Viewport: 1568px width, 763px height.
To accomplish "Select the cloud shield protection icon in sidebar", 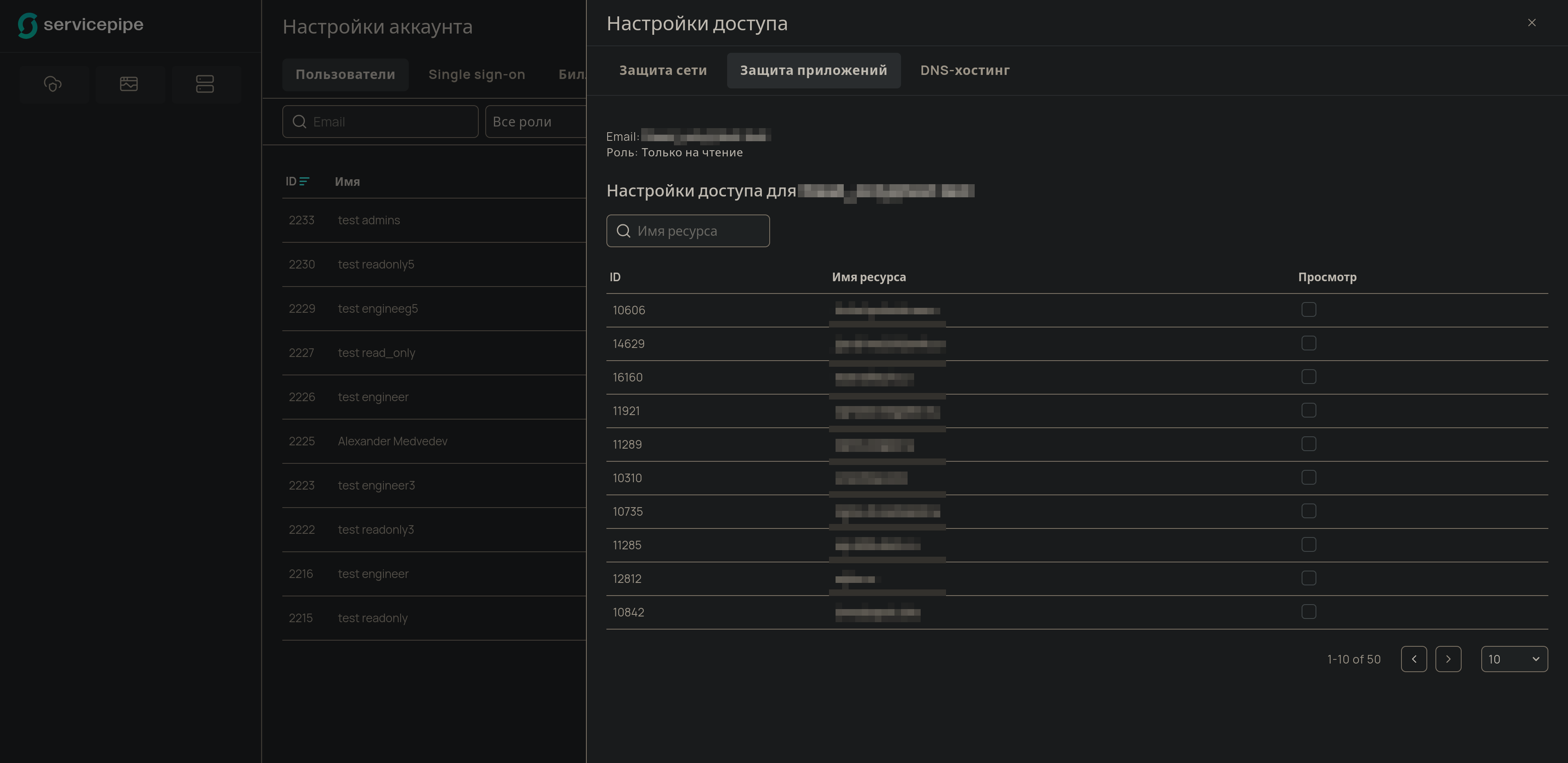I will tap(54, 84).
